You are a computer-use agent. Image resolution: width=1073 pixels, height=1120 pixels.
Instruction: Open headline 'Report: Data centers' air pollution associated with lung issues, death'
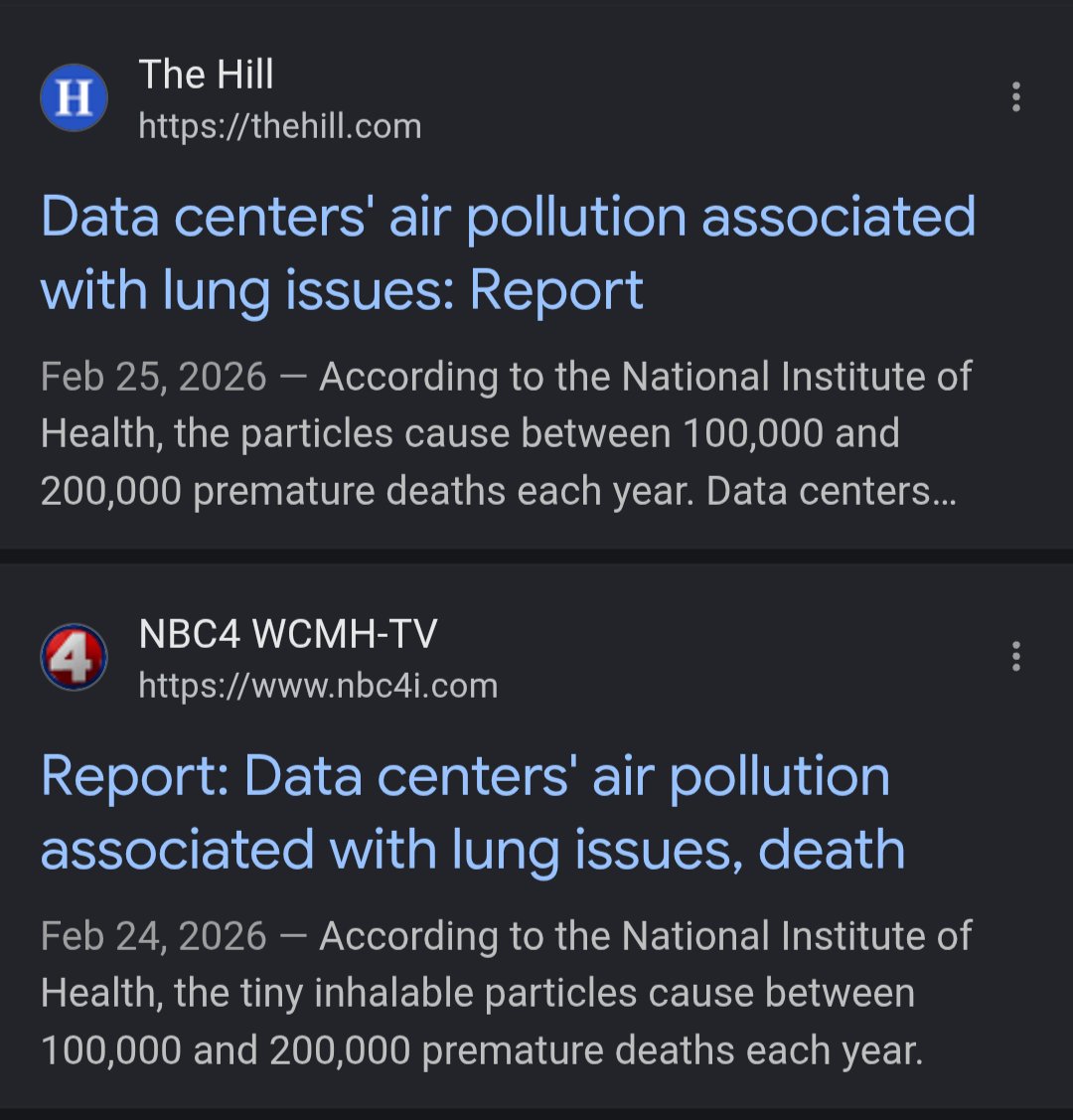point(473,813)
